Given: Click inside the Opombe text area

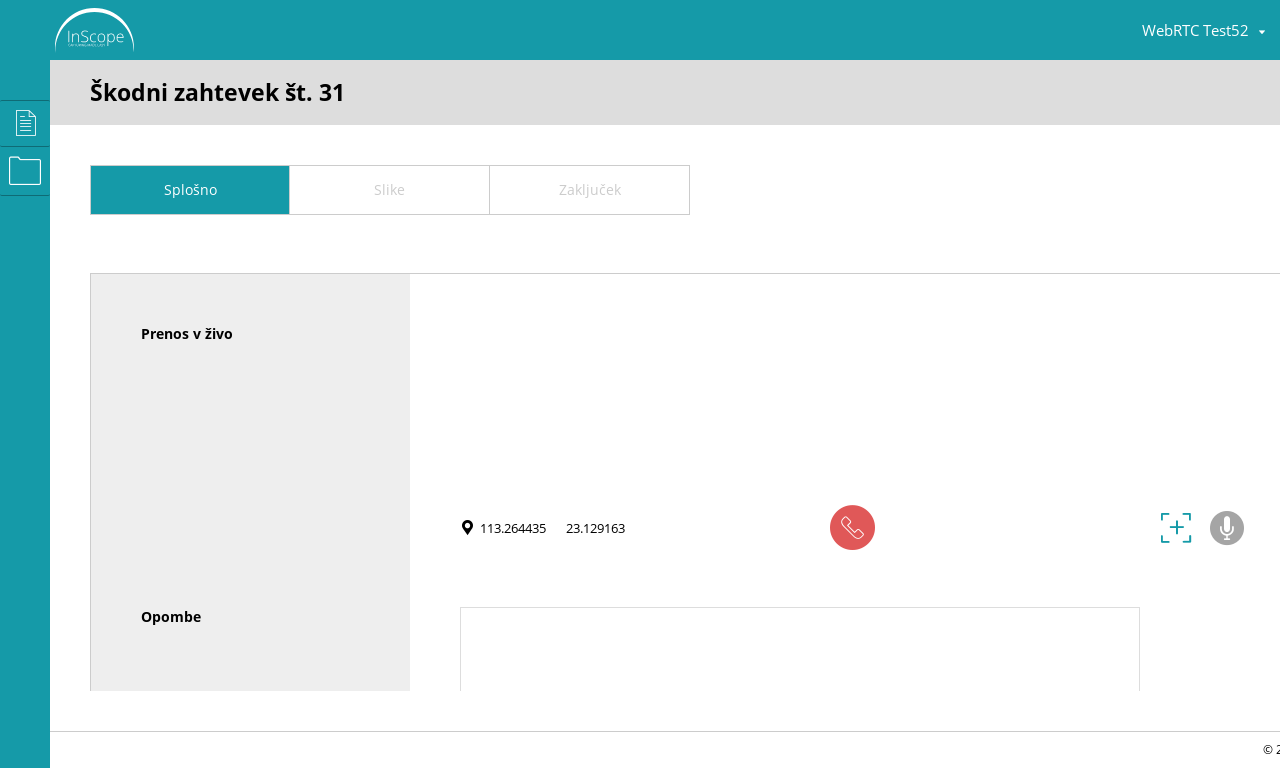Looking at the screenshot, I should coord(800,649).
